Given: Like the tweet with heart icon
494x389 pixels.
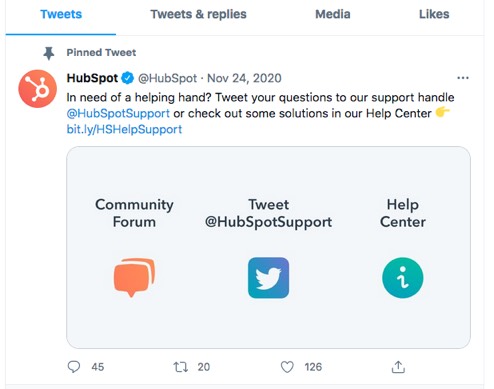Looking at the screenshot, I should click(287, 367).
